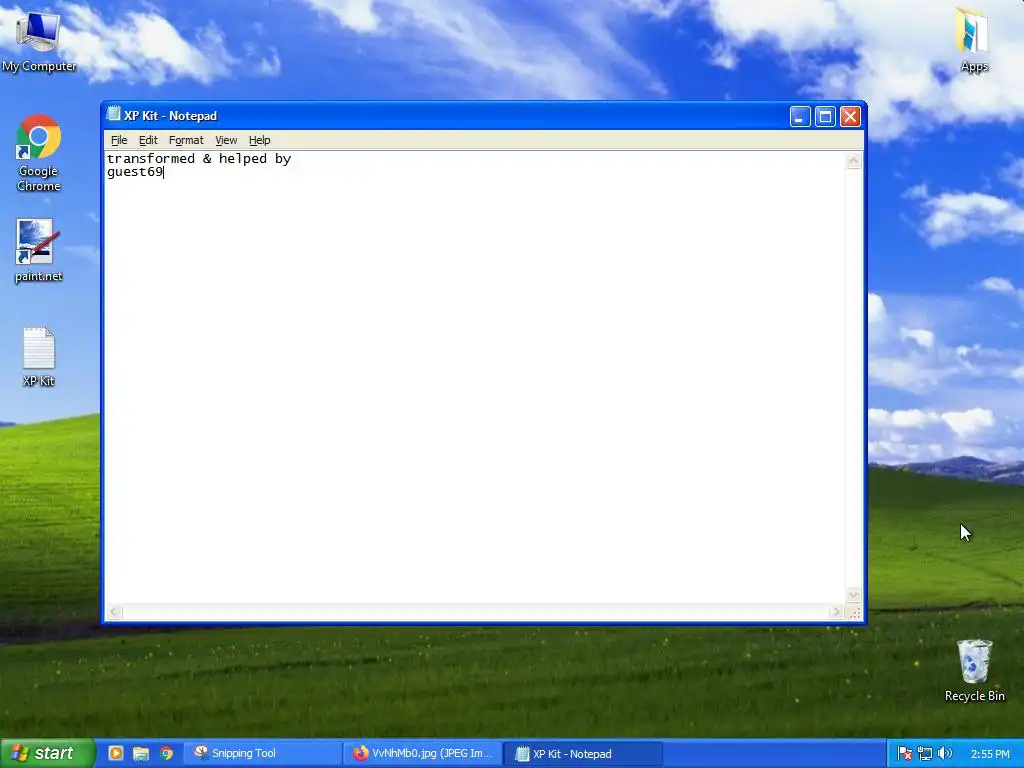Click vertical scrollbar down arrow
1024x768 pixels.
[854, 594]
